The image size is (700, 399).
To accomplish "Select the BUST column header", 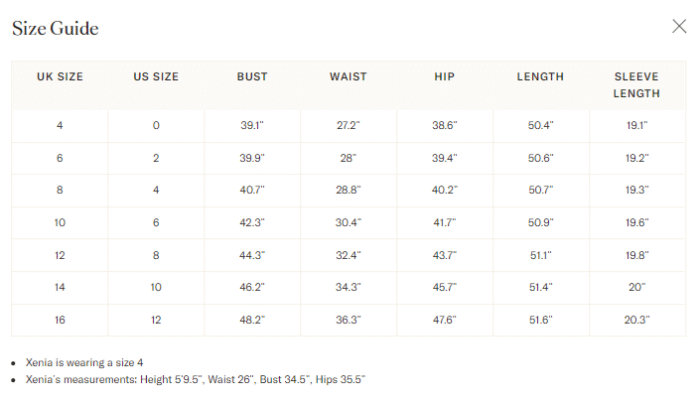I will [252, 77].
